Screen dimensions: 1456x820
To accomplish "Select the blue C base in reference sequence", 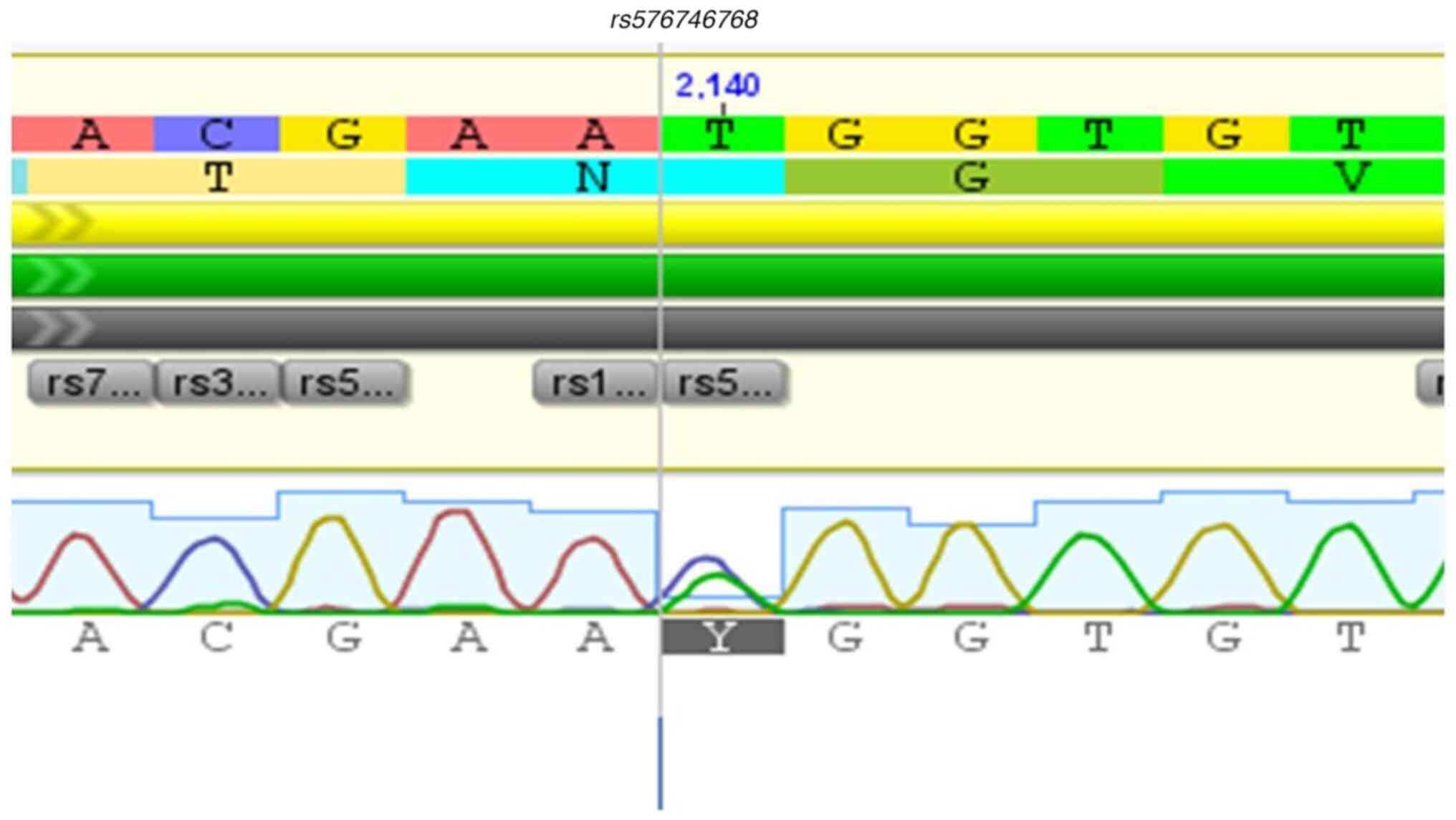I will point(216,134).
